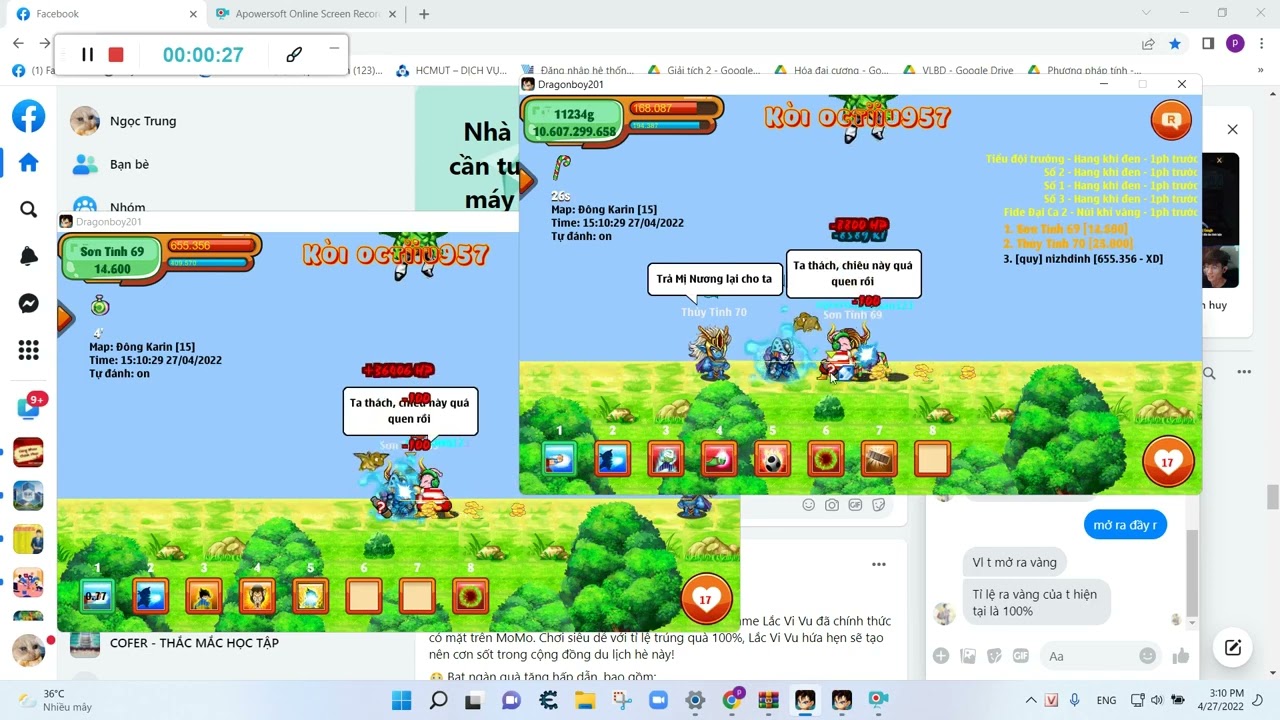The width and height of the screenshot is (1280, 720).
Task: Send thumbs up like in chat
Action: tap(1181, 656)
